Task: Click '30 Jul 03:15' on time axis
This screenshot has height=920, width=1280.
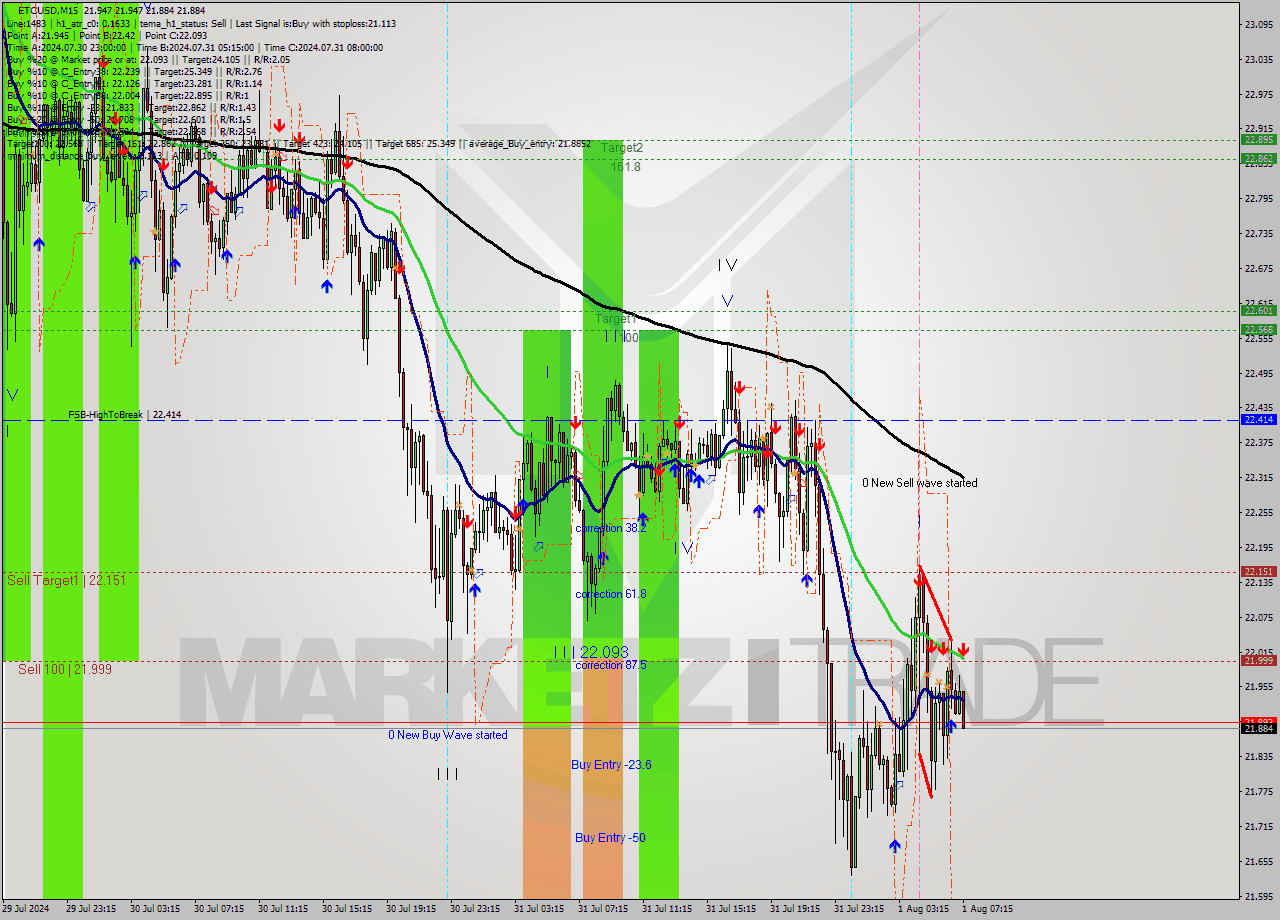Action: [x=155, y=909]
